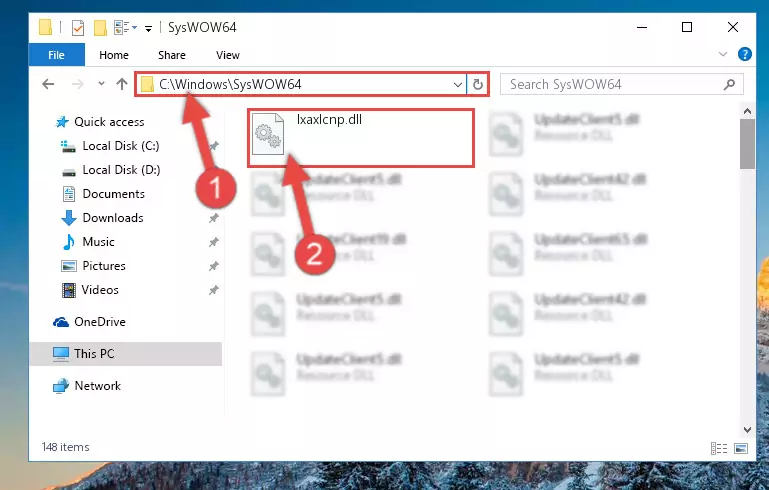Minimize the SysWOW64 window

(x=641, y=27)
